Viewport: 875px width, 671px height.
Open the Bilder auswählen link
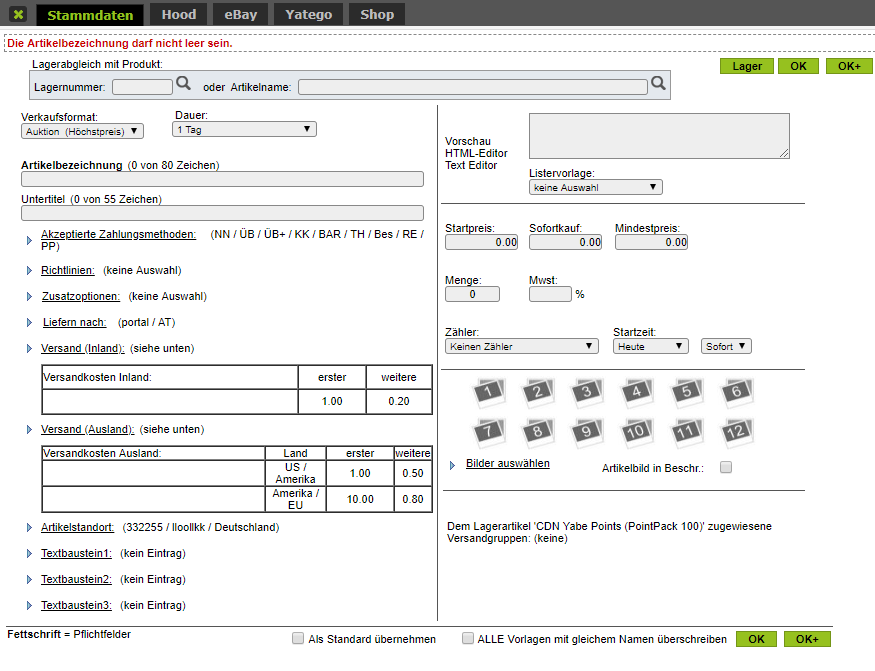coord(508,463)
